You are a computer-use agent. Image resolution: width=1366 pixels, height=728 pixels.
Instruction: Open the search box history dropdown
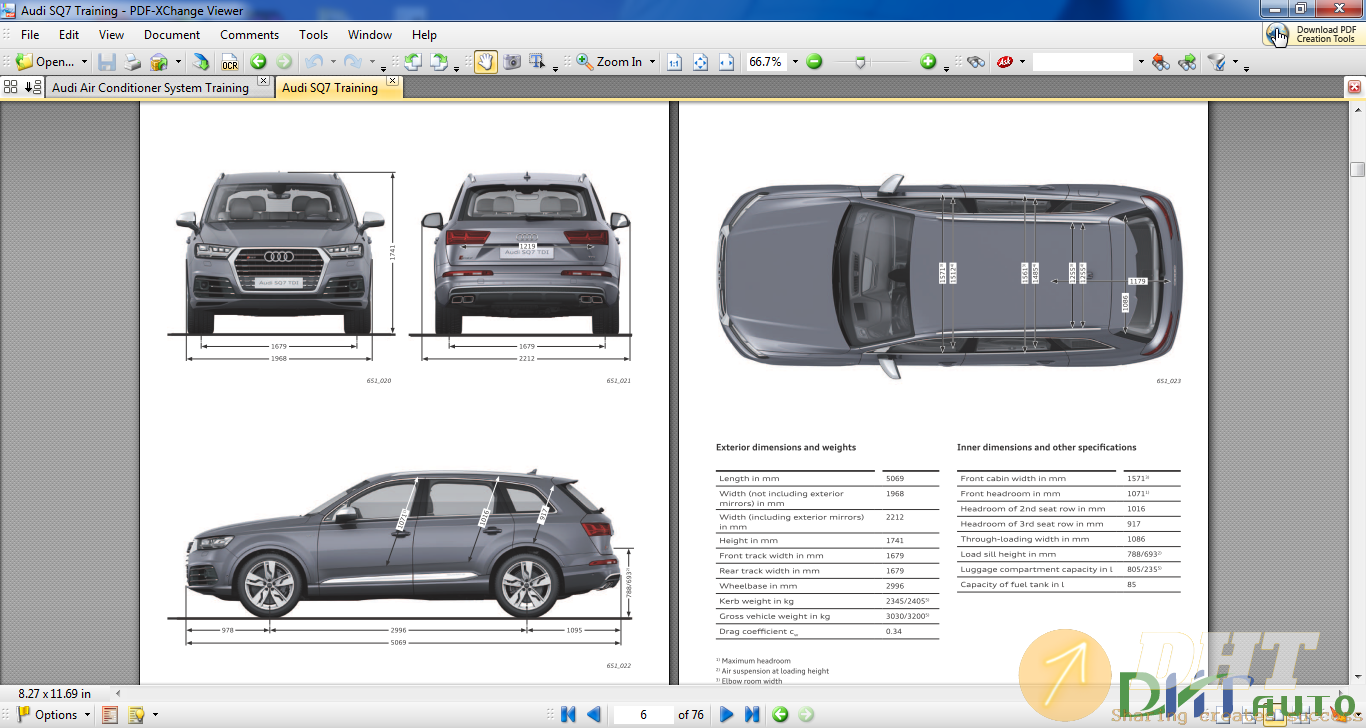(1140, 62)
